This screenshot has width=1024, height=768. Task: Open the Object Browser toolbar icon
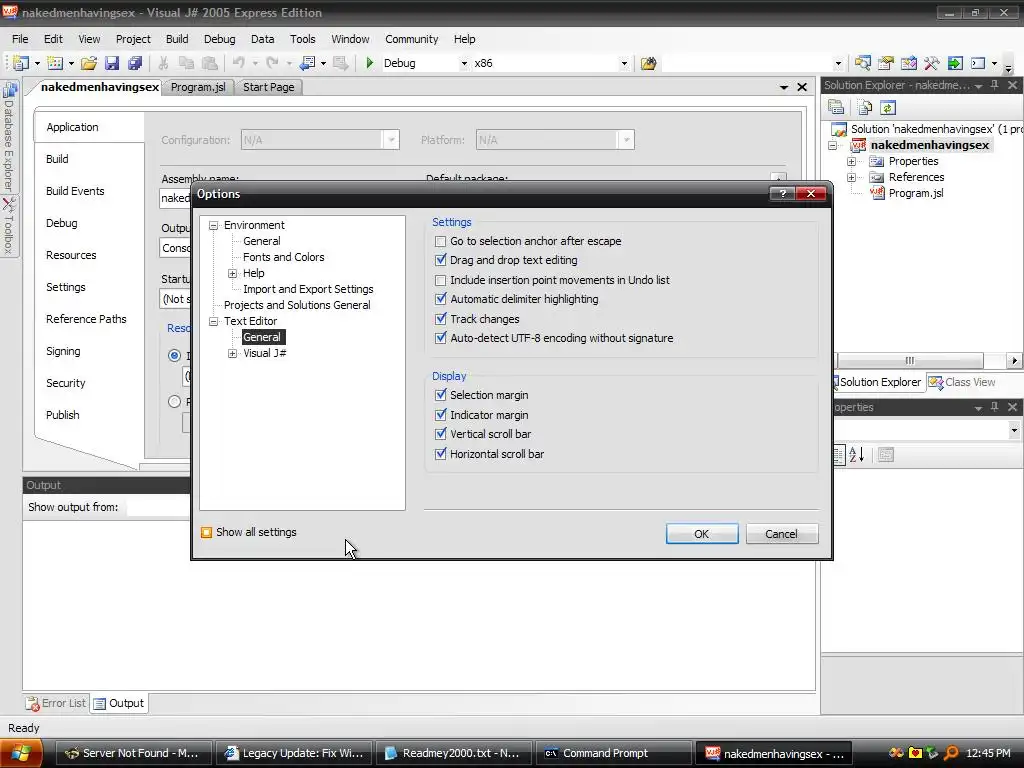(908, 63)
